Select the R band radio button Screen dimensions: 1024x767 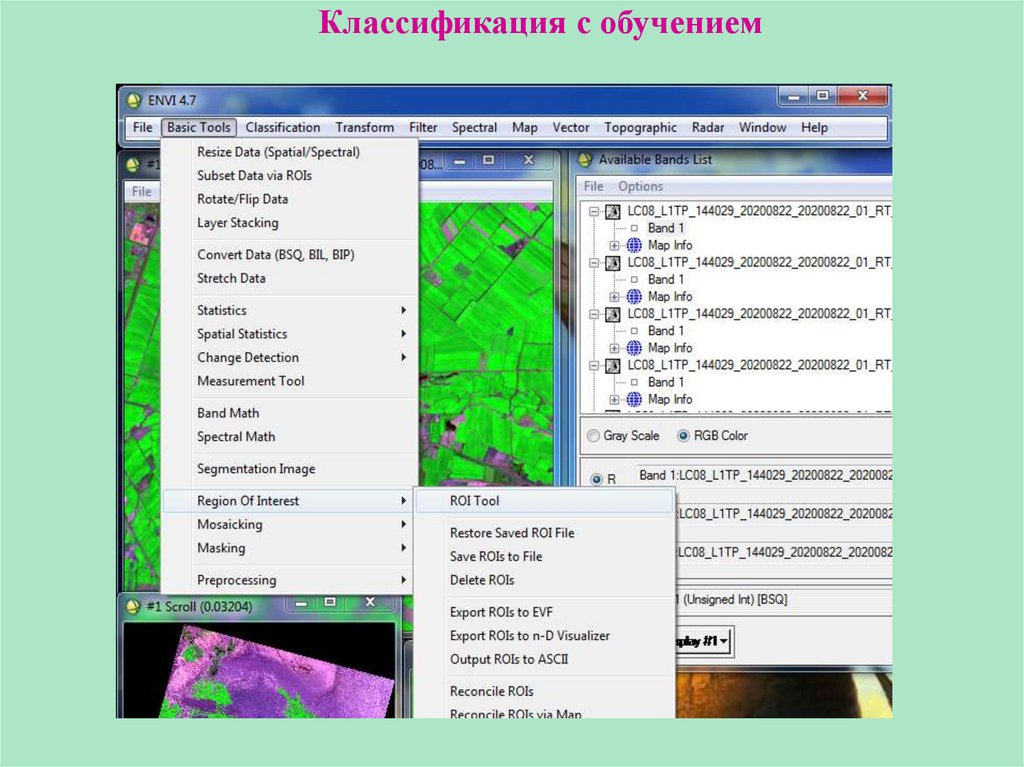tap(596, 480)
